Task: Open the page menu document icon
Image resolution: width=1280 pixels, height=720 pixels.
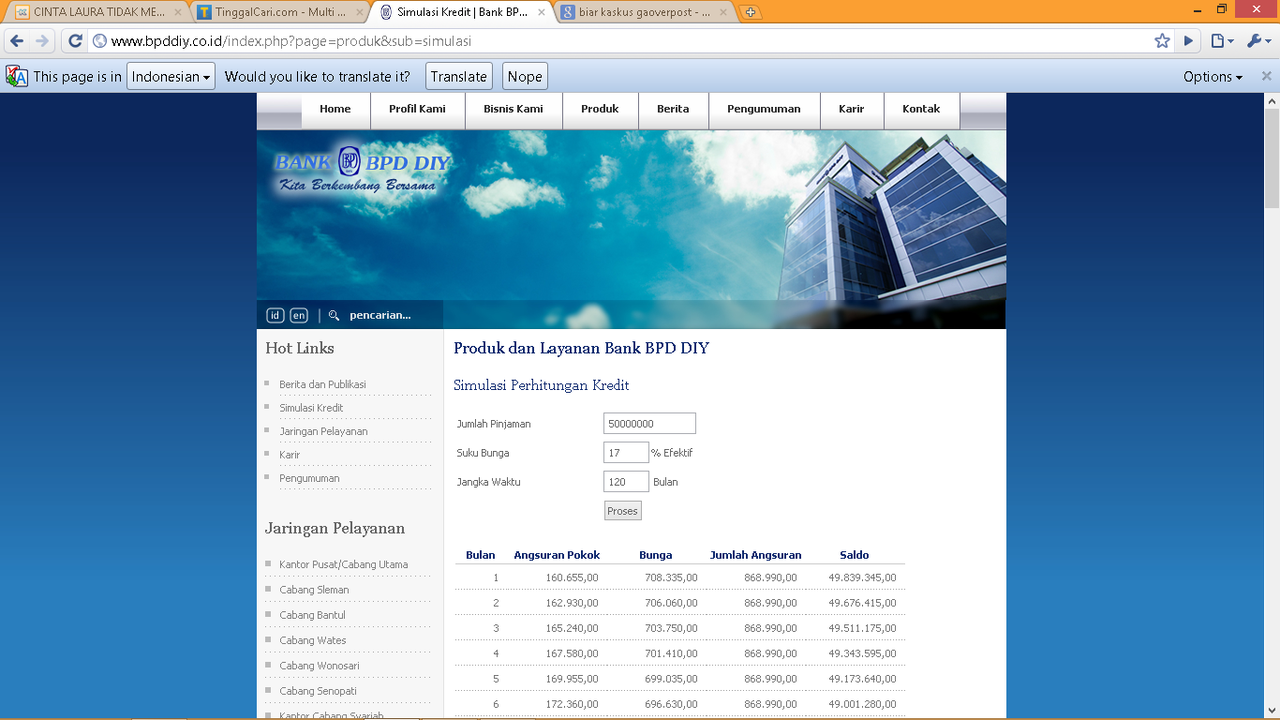Action: (x=1222, y=41)
